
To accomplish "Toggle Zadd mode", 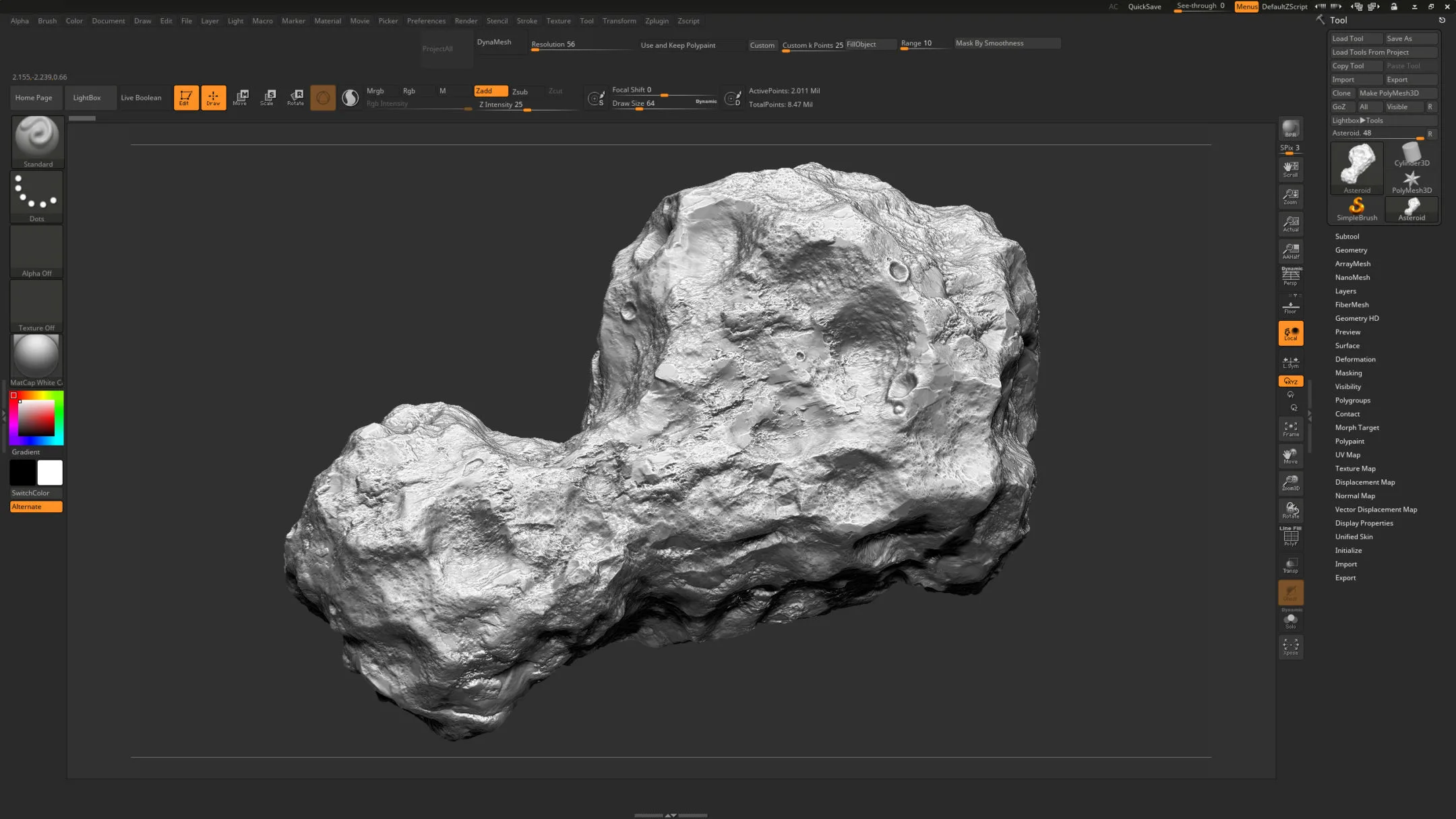I will [490, 91].
